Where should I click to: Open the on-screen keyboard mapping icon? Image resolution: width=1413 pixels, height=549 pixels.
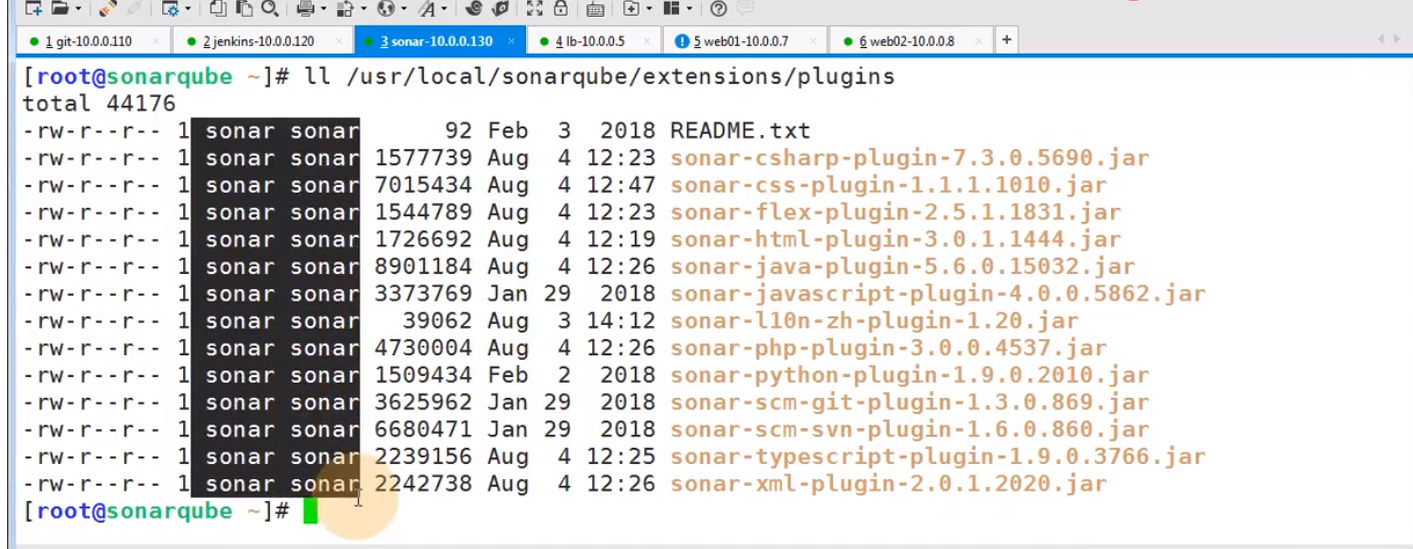pos(595,9)
